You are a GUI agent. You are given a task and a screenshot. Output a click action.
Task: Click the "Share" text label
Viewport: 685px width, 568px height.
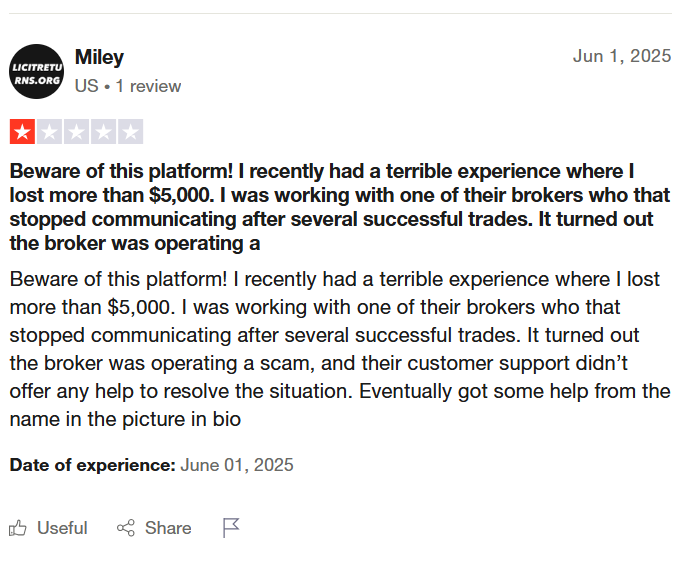point(168,528)
